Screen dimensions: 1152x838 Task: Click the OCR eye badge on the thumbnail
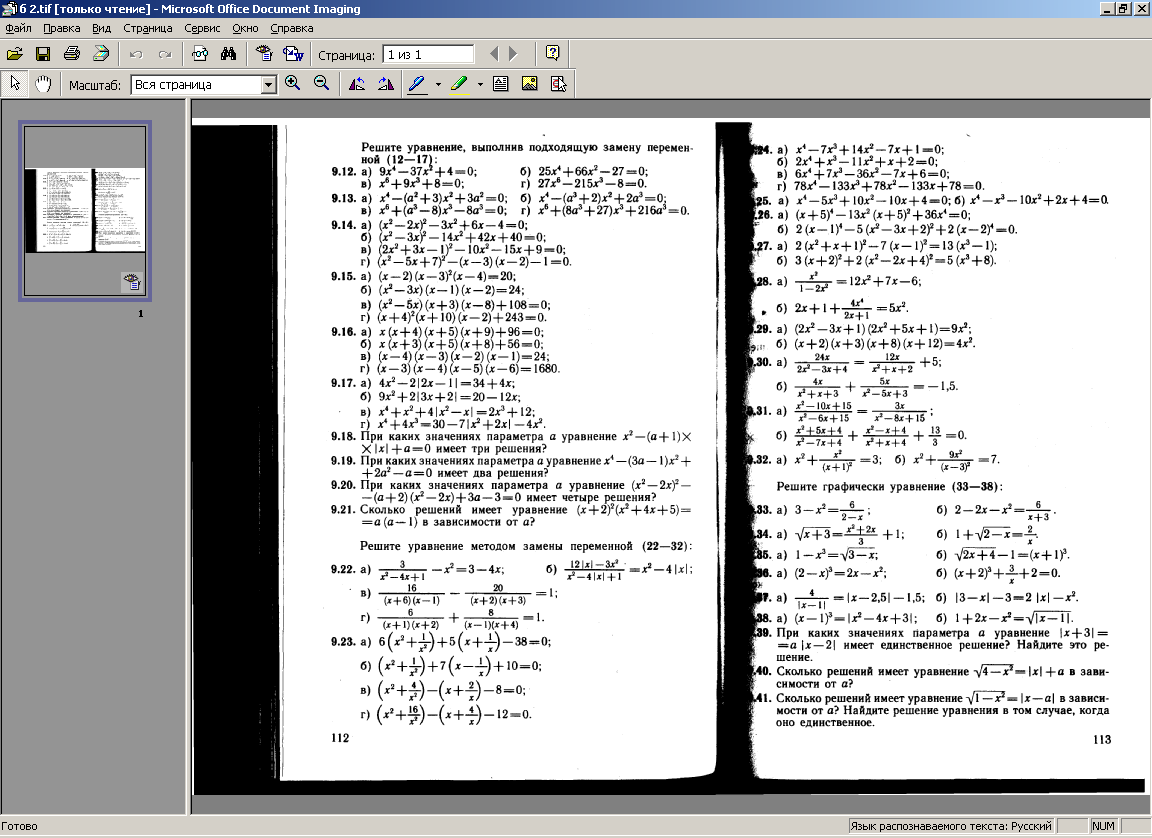(x=132, y=281)
